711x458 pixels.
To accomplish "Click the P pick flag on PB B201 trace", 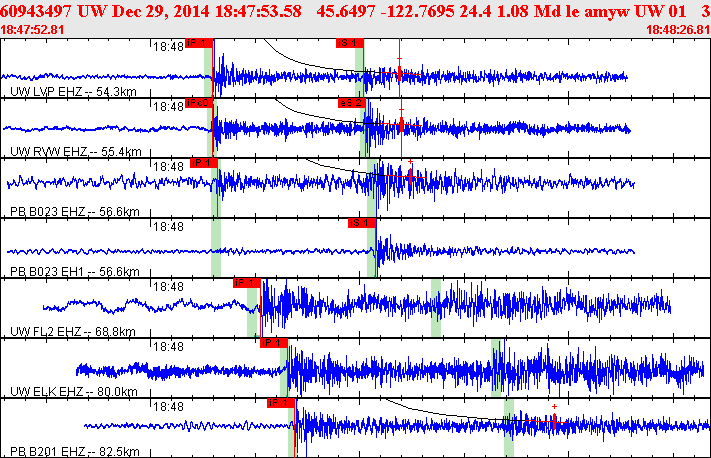I will pos(280,403).
